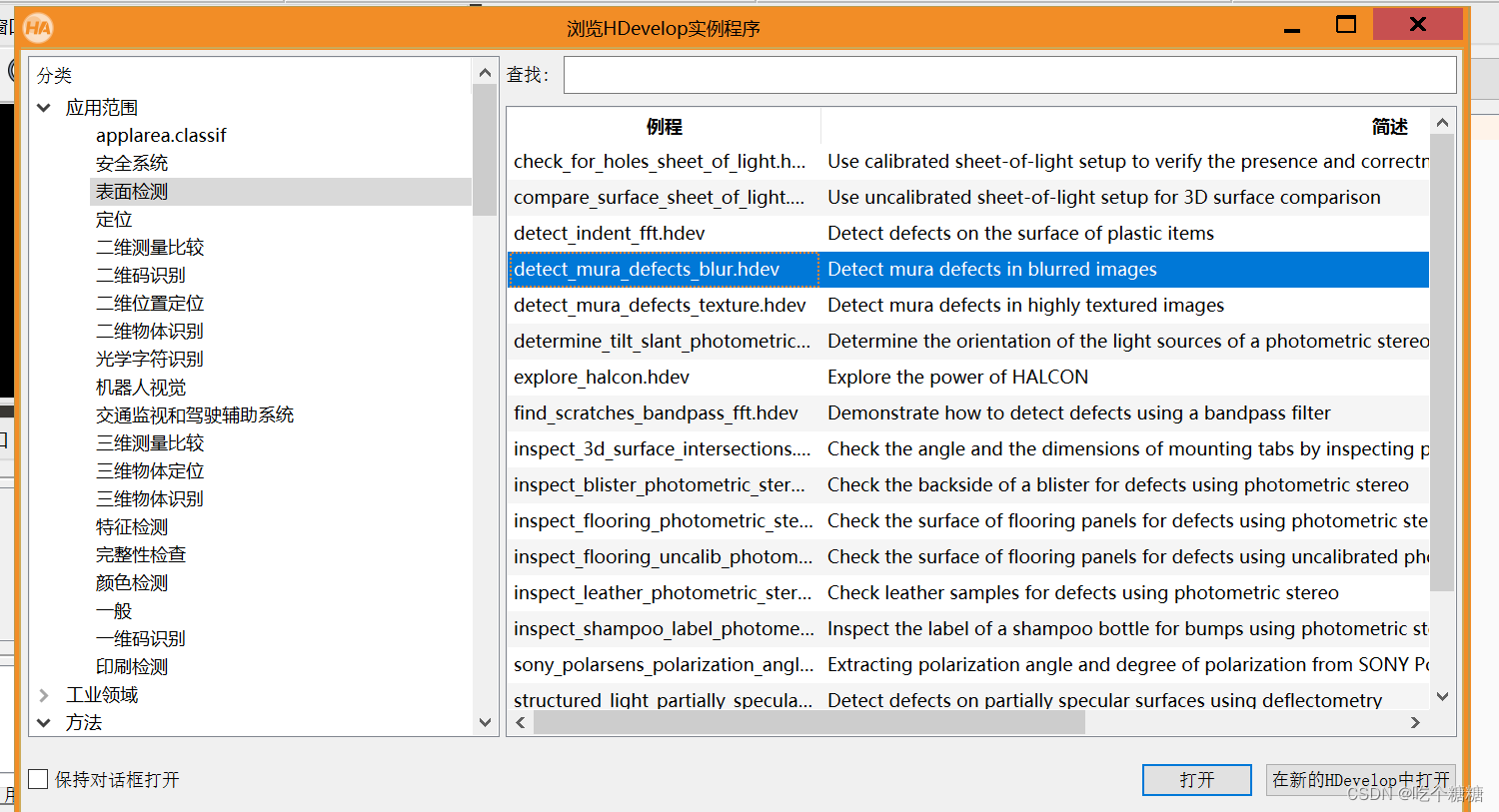Select 安全系统 category
The height and width of the screenshot is (812, 1499).
click(x=132, y=164)
